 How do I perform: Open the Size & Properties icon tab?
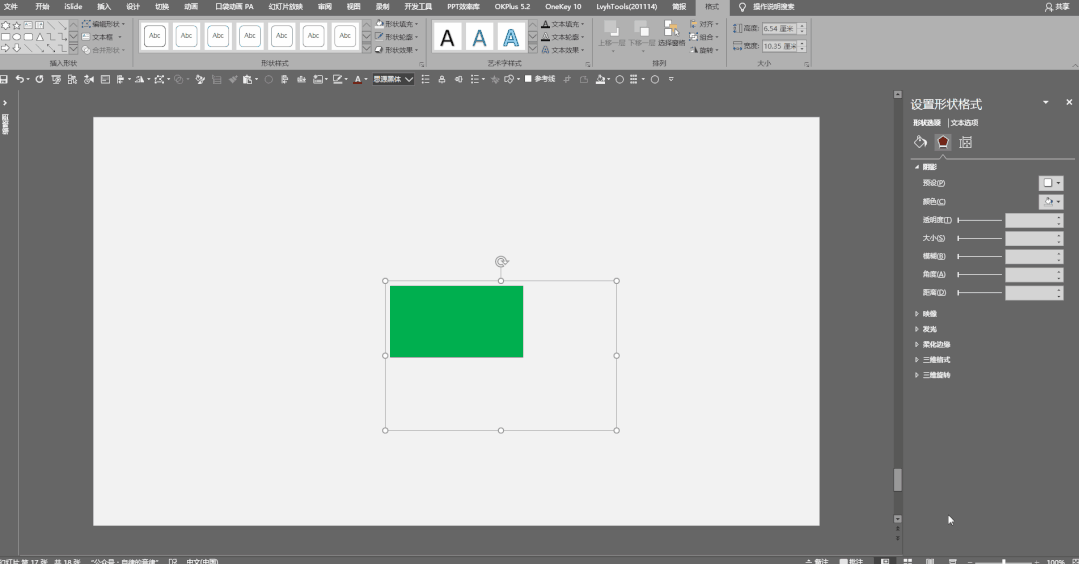pyautogui.click(x=966, y=142)
